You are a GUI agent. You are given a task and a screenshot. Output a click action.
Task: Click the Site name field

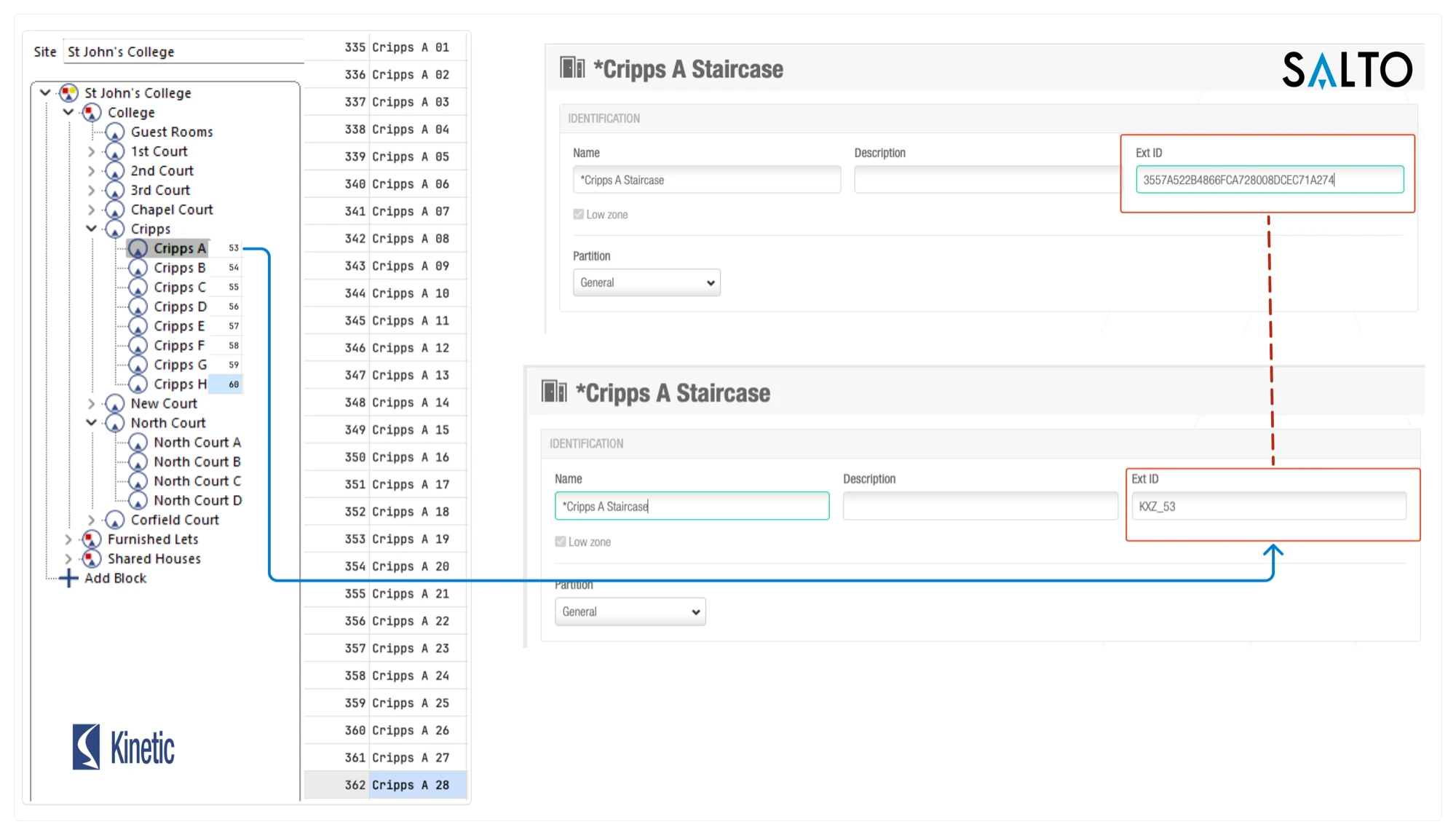(x=182, y=52)
